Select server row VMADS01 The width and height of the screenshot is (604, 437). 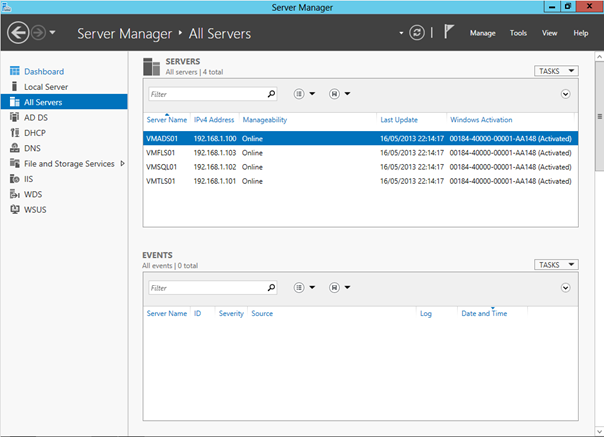pos(361,138)
